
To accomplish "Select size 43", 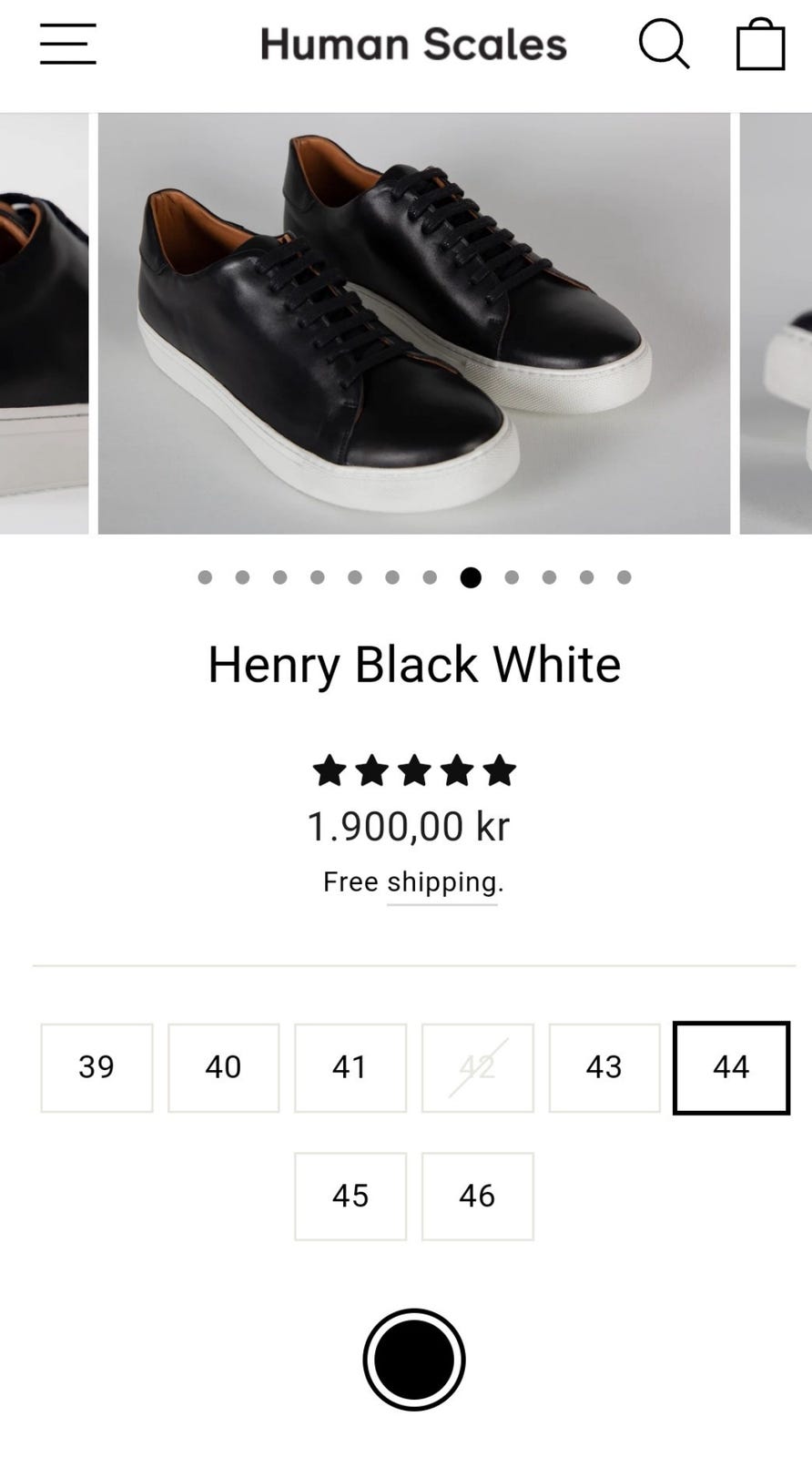I will [604, 1067].
